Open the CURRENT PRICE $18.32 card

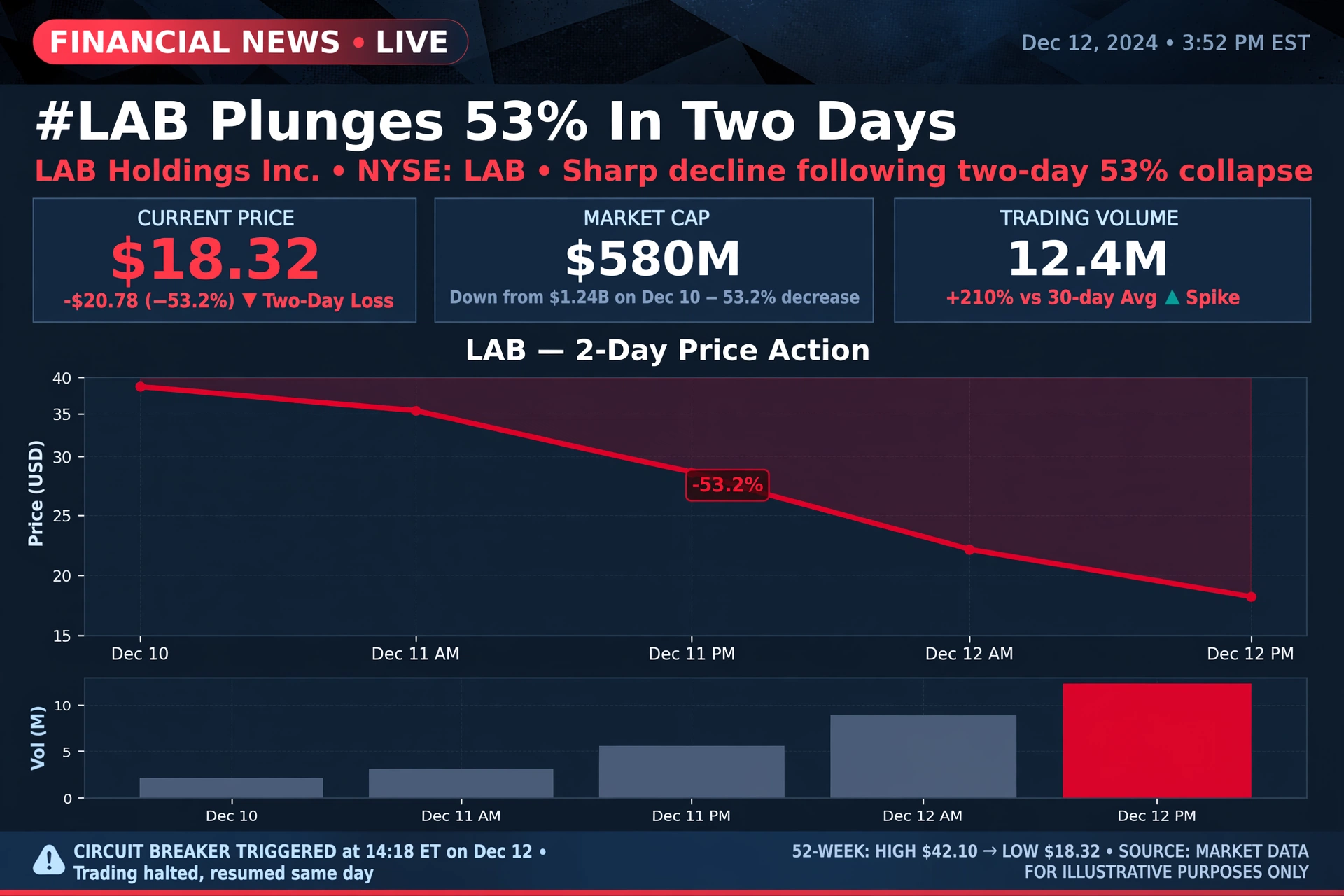(225, 260)
